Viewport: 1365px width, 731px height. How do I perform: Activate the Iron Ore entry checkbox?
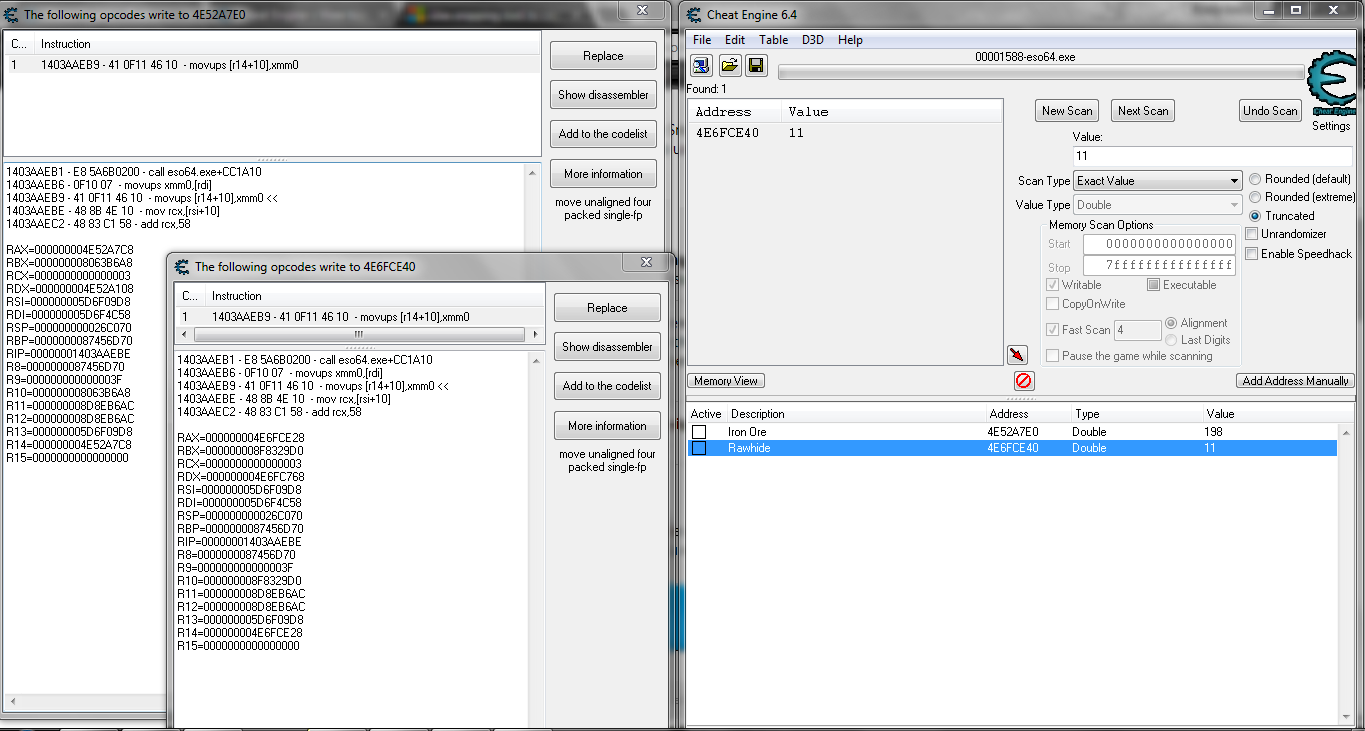(x=699, y=432)
